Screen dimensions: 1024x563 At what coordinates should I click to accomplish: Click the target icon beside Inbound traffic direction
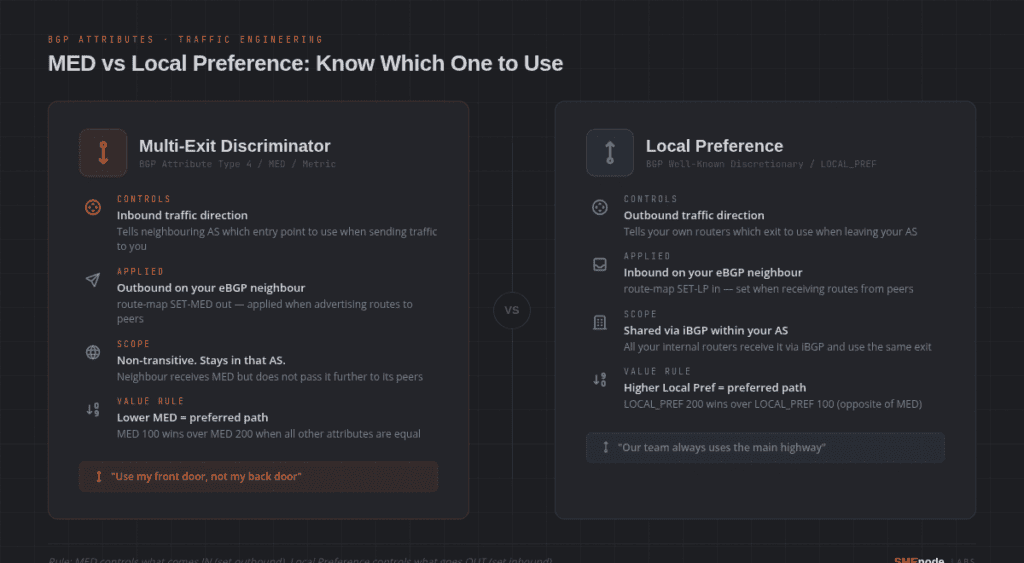click(93, 208)
